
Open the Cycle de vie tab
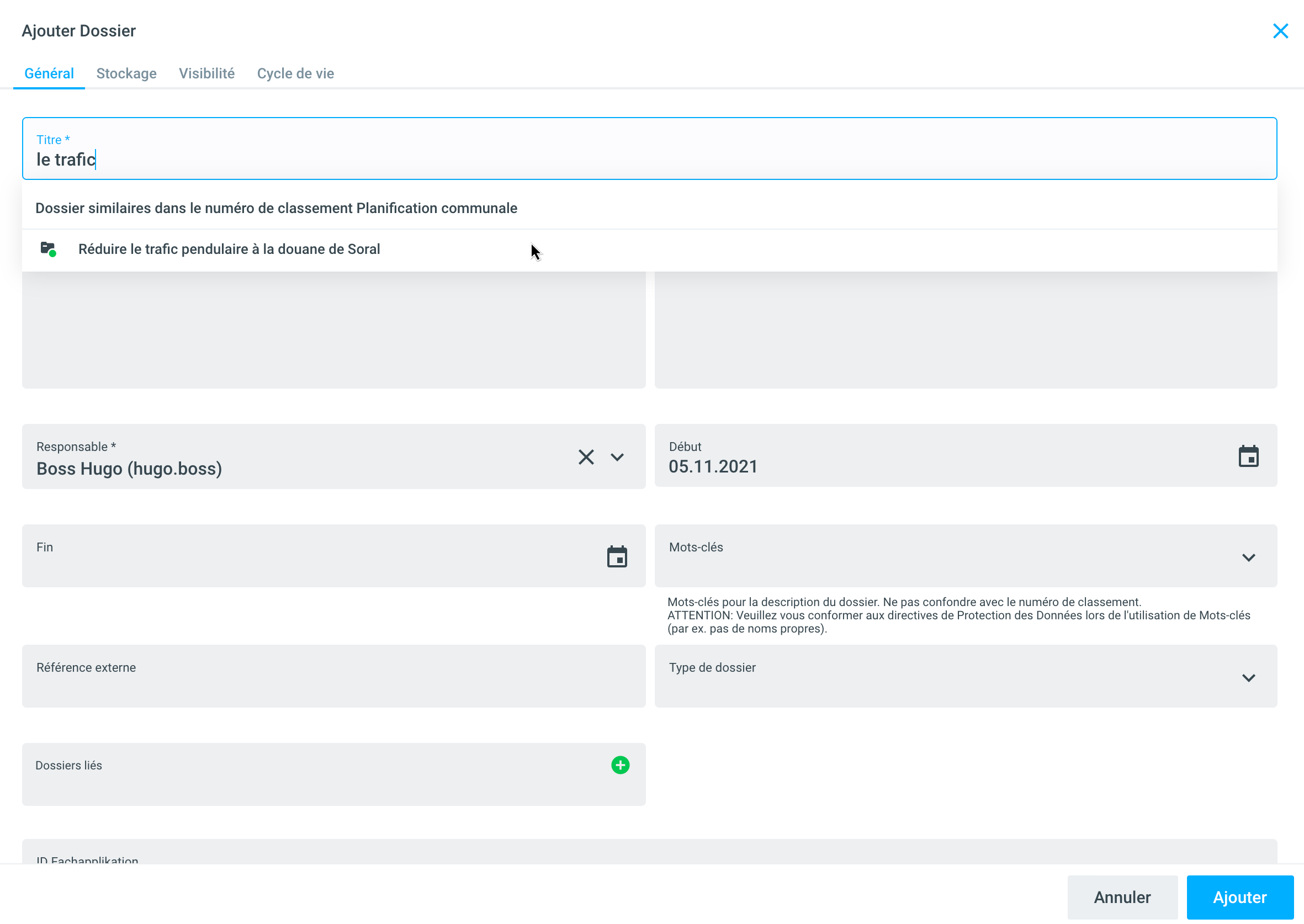click(295, 73)
